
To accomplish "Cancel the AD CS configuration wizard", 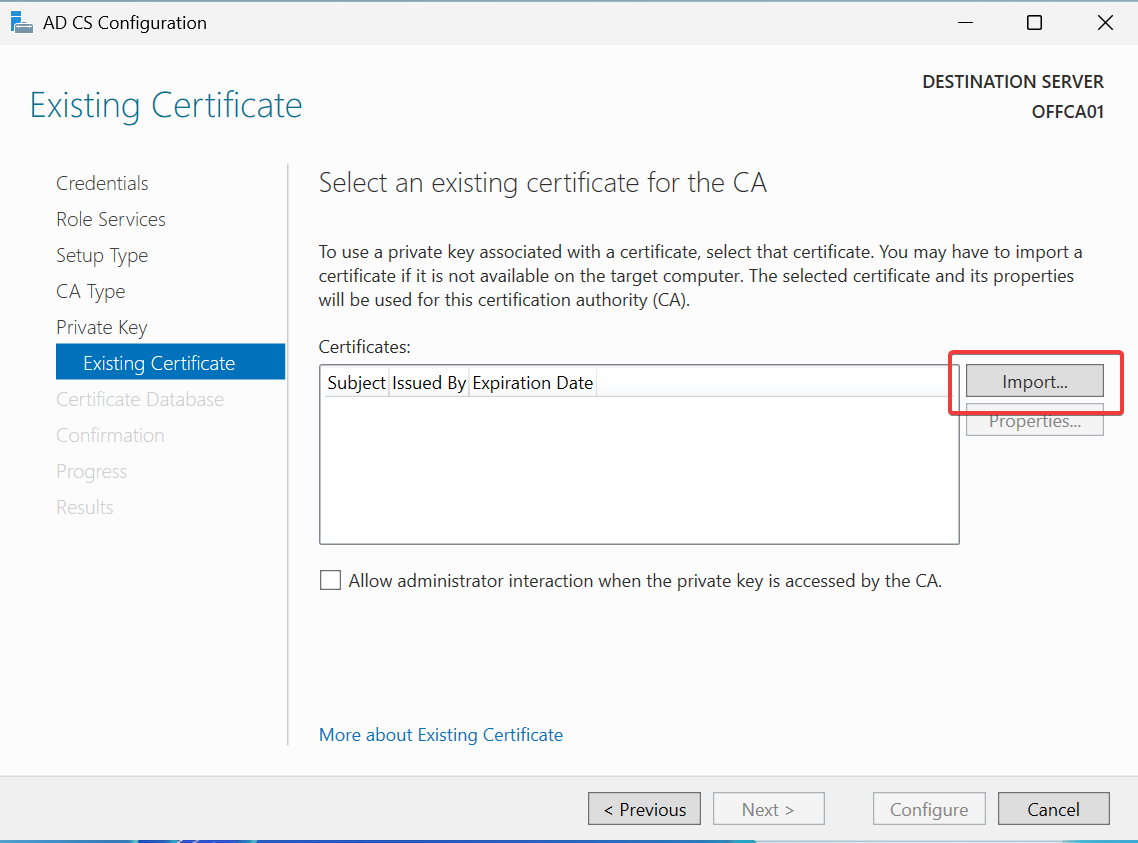I will (x=1053, y=809).
